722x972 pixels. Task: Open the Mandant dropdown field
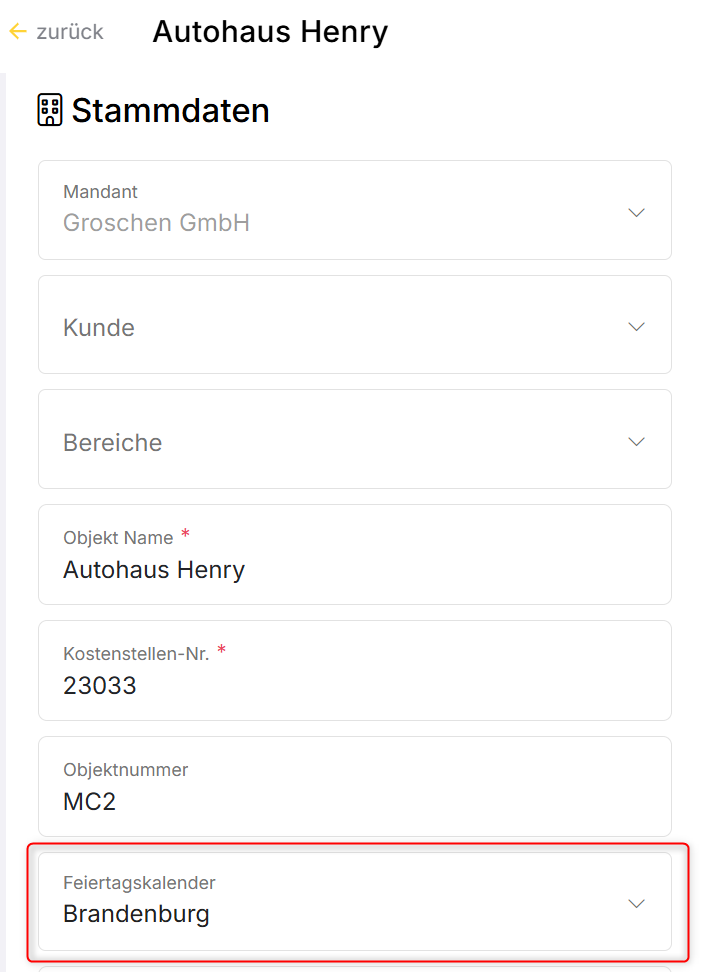pyautogui.click(x=340, y=210)
